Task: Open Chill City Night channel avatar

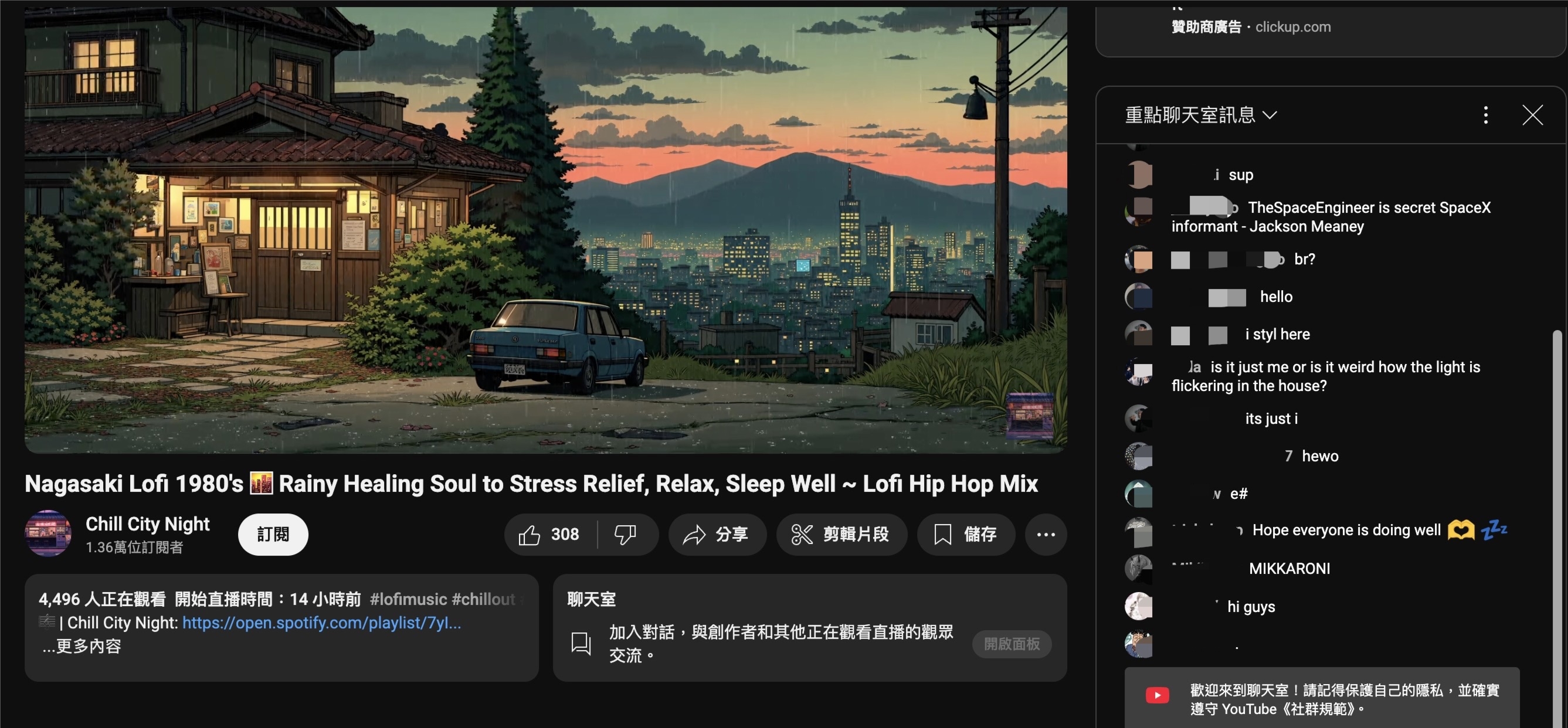Action: 48,533
